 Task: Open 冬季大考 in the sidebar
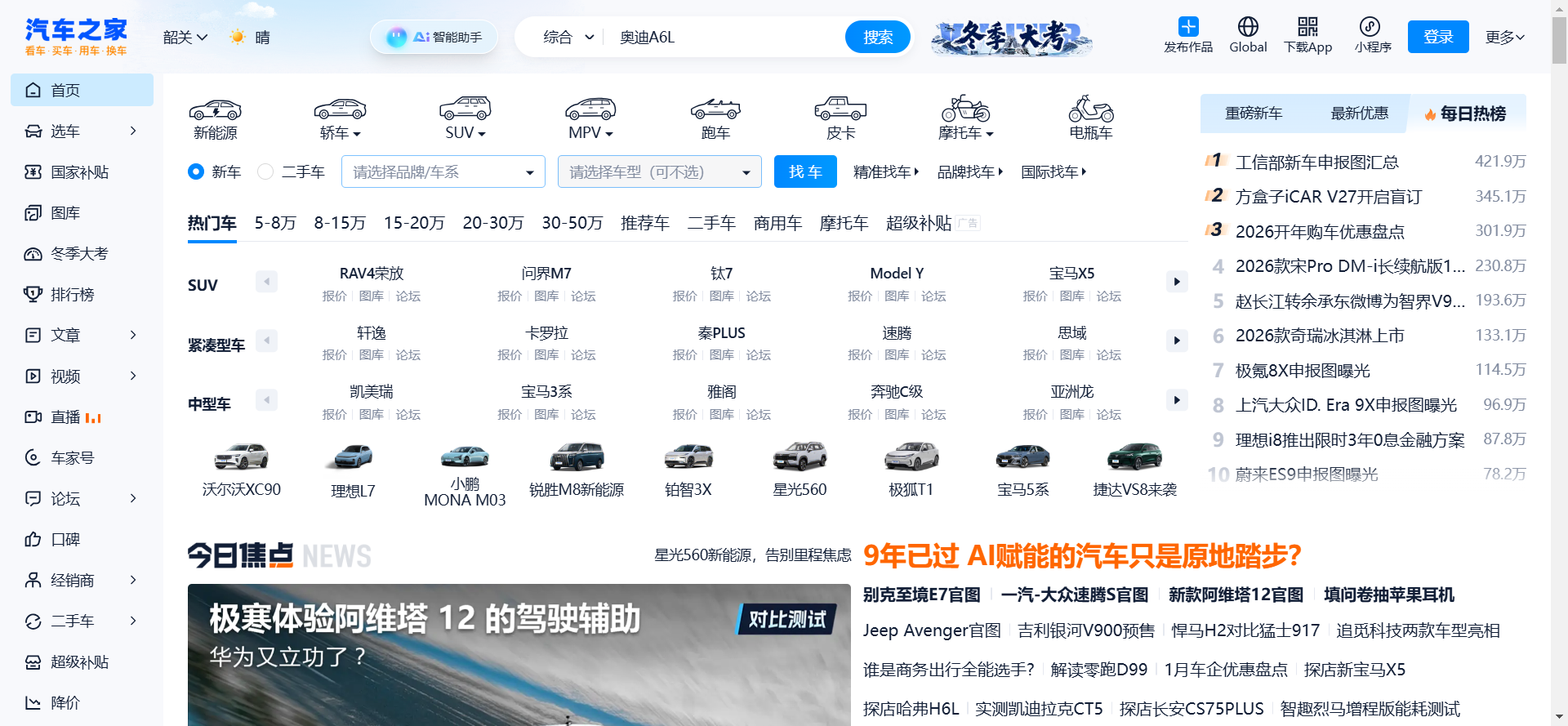pyautogui.click(x=82, y=253)
